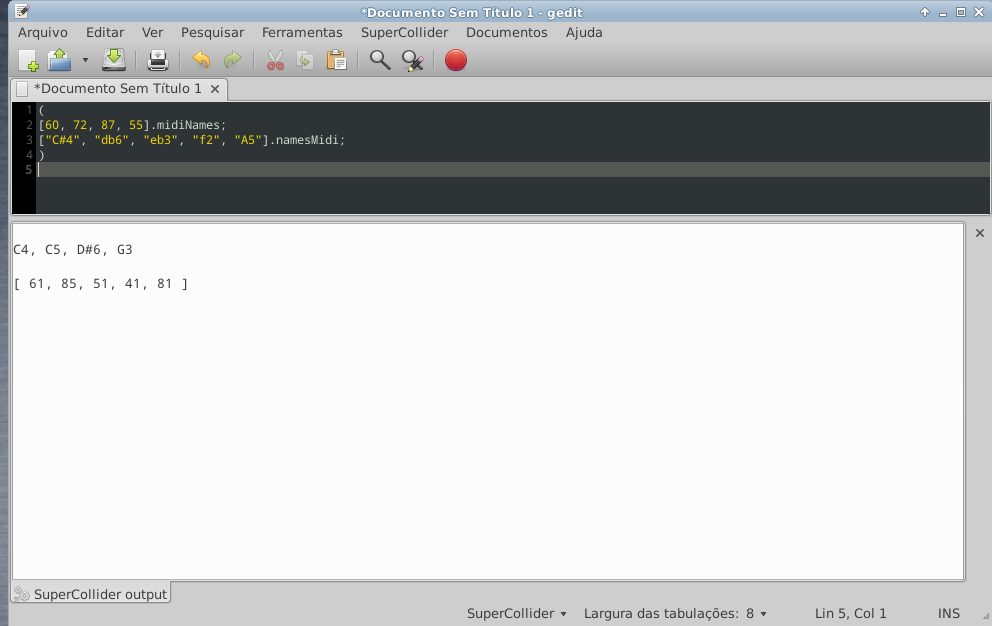Close the gedit window
Screen dimensions: 992x626
979,12
